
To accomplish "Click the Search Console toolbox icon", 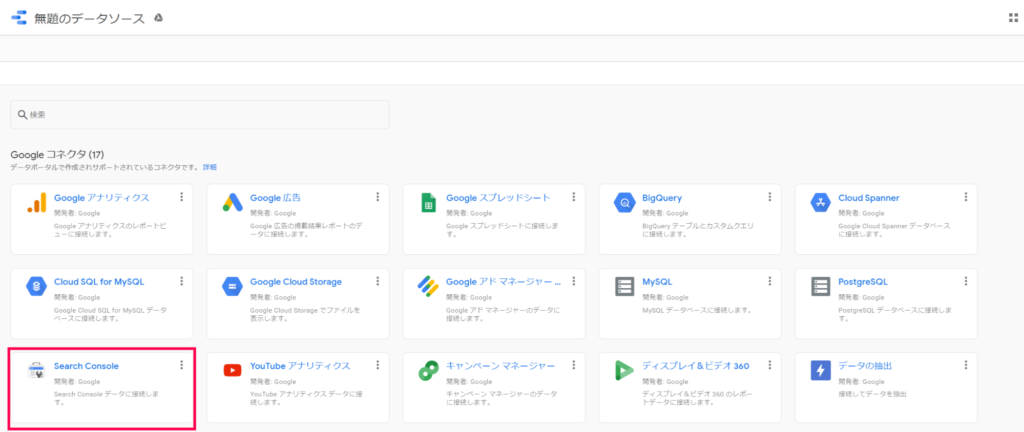I will click(35, 371).
